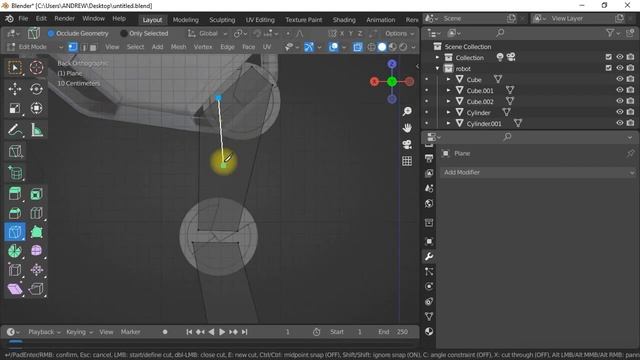Toggle Occlude Geometry option
The width and height of the screenshot is (640, 360).
[x=78, y=33]
